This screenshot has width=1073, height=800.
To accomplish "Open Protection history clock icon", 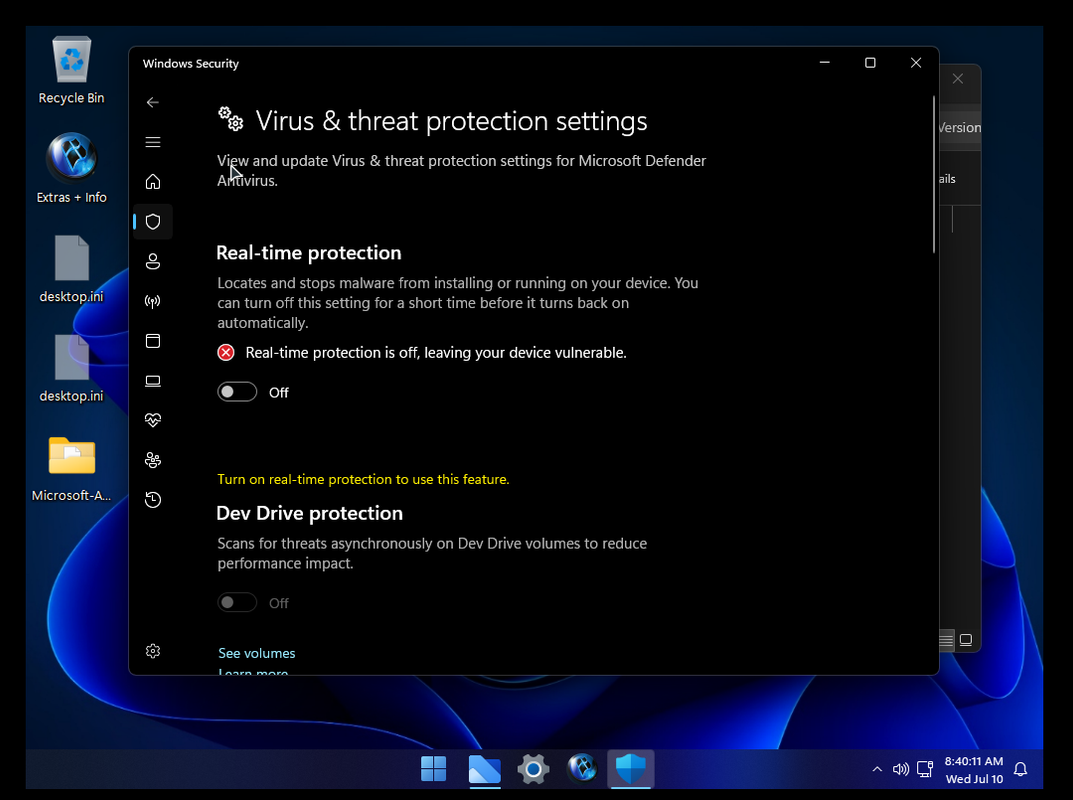I will (153, 500).
